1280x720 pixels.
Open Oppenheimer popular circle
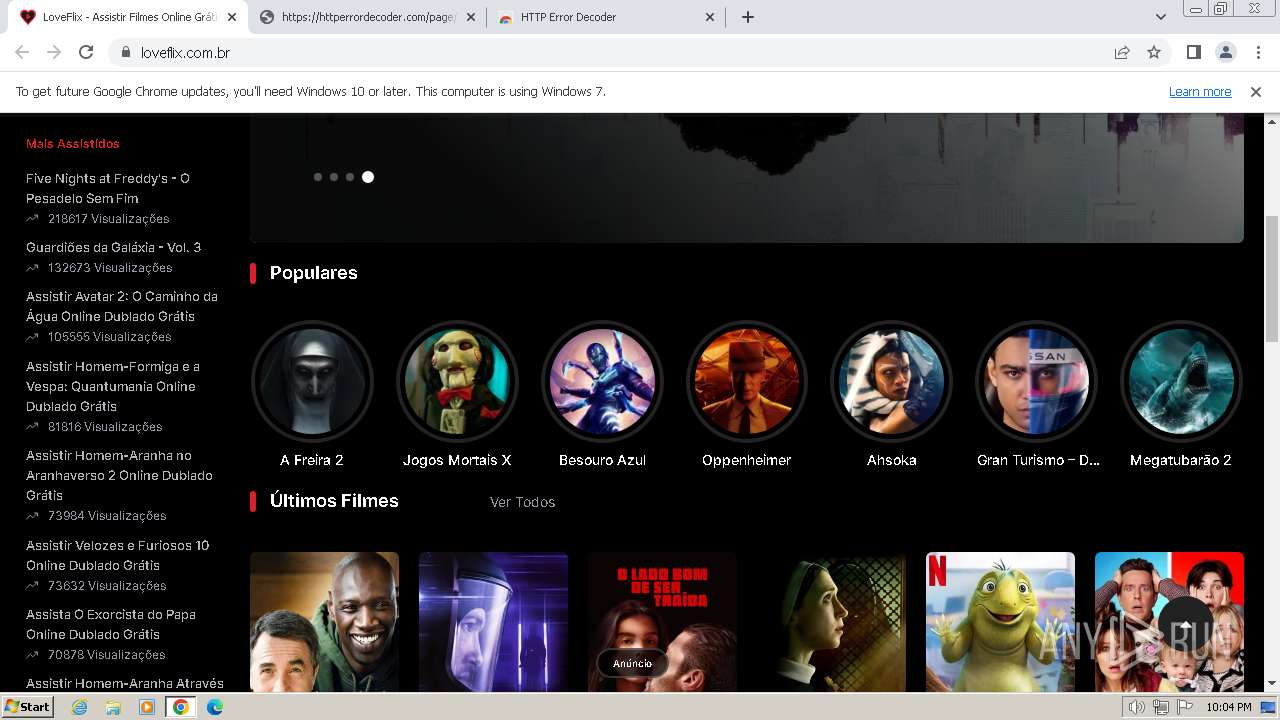click(x=747, y=381)
